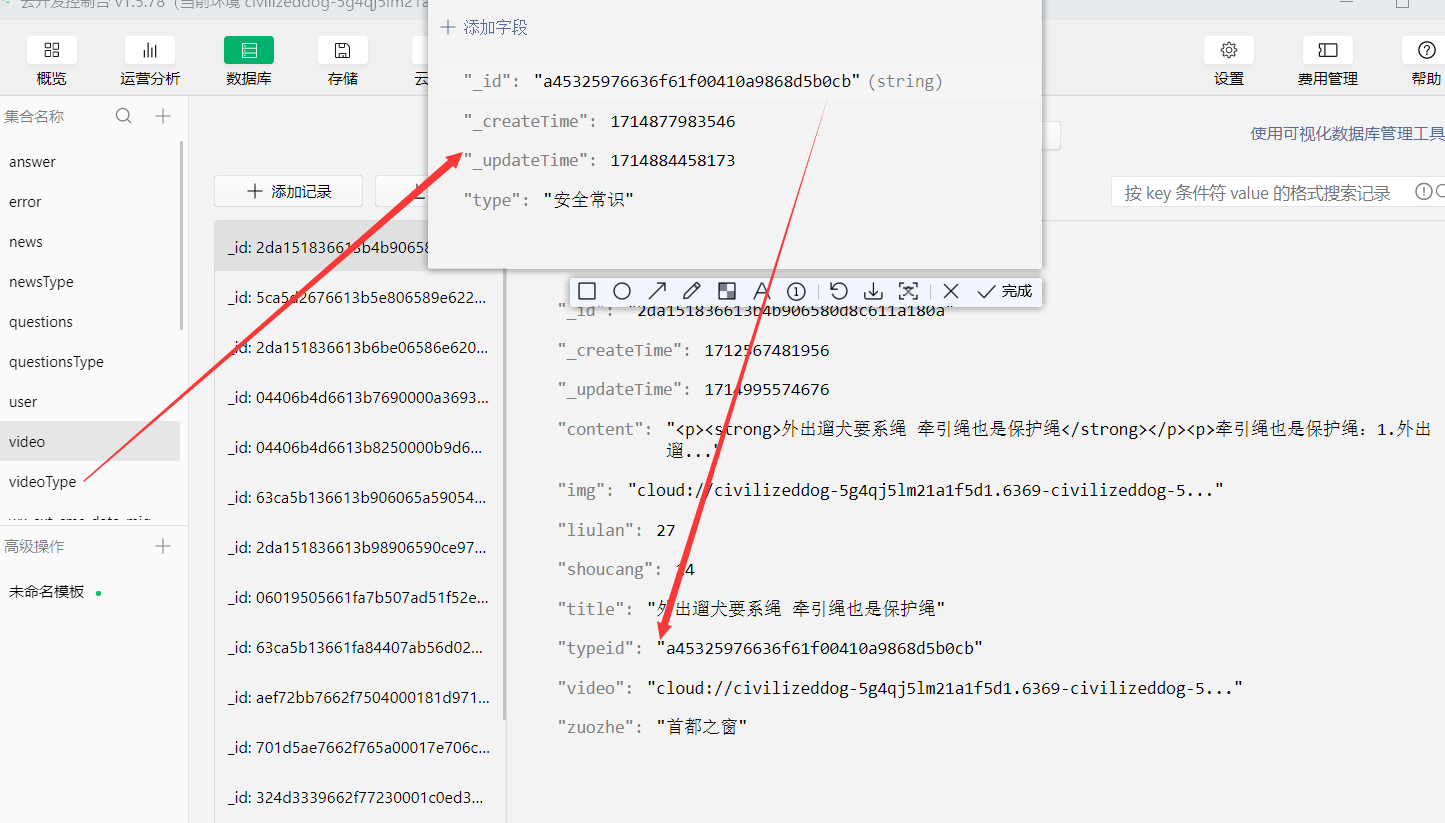Image resolution: width=1445 pixels, height=823 pixels.
Task: Open the 概览 tab
Action: [x=51, y=60]
